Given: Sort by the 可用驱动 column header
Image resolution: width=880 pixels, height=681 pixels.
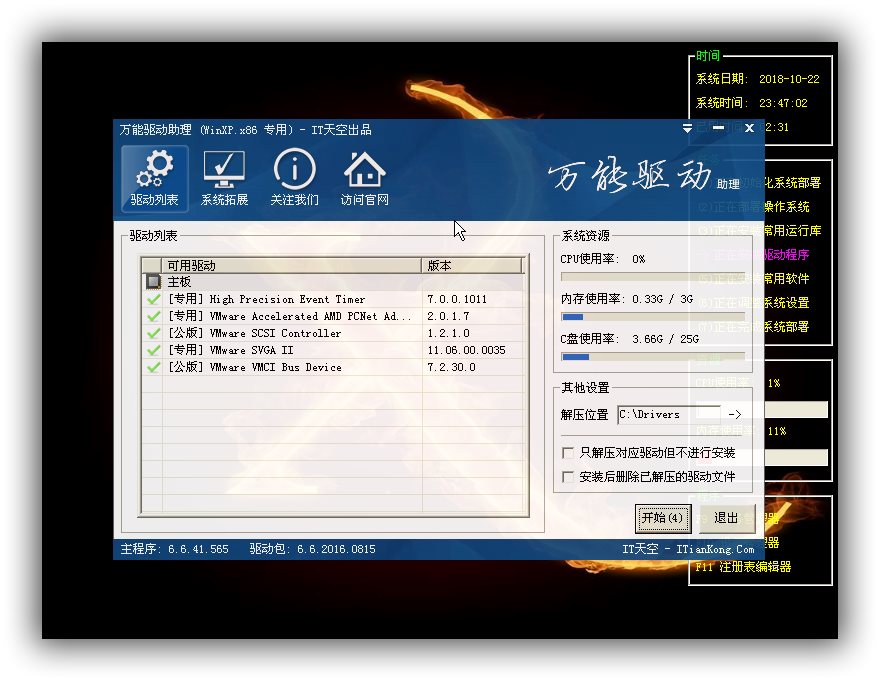Looking at the screenshot, I should point(291,265).
